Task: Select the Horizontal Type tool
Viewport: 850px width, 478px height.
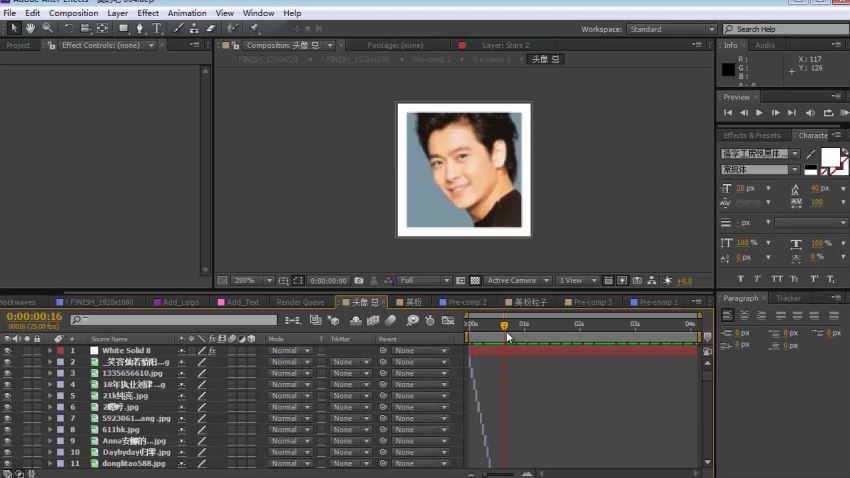Action: [x=157, y=28]
